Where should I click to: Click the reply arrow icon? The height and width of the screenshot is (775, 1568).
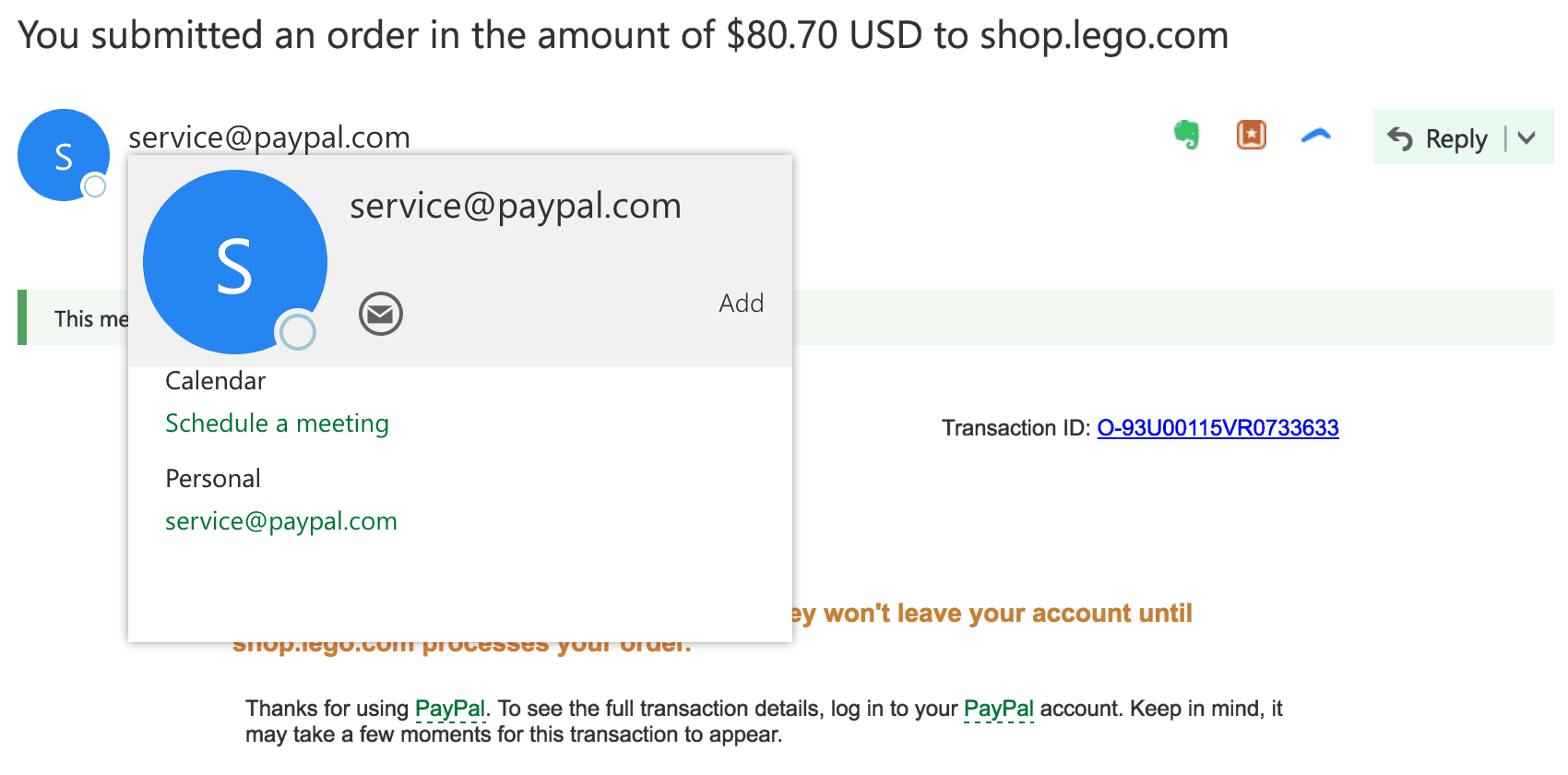click(x=1400, y=138)
